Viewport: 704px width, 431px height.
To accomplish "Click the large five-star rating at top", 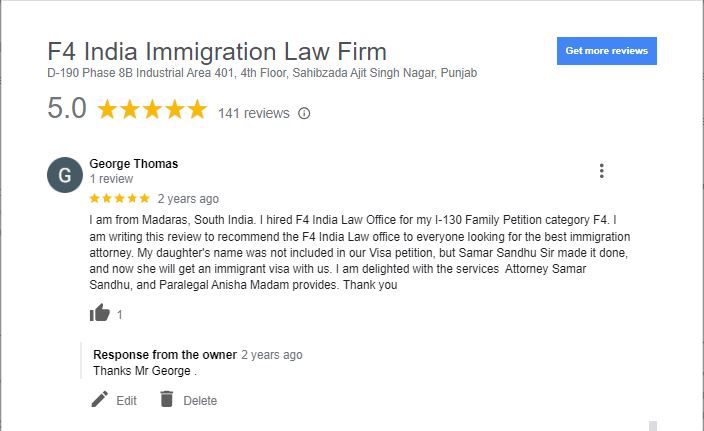I will [152, 109].
